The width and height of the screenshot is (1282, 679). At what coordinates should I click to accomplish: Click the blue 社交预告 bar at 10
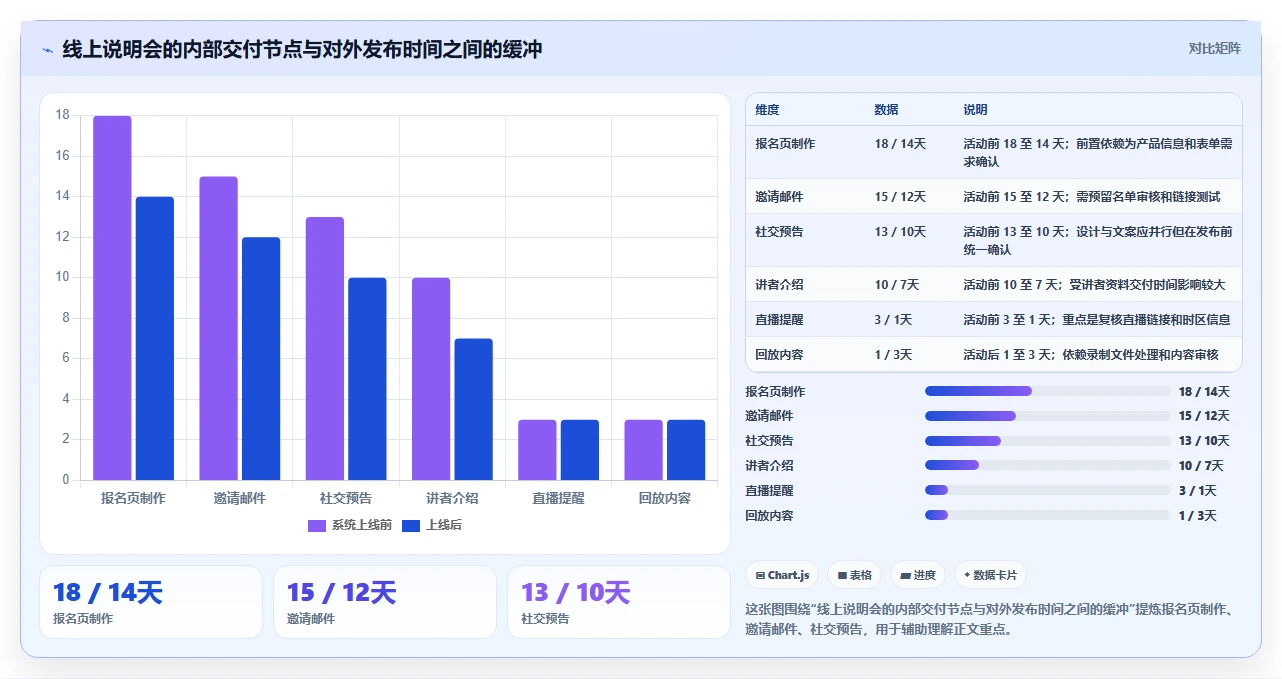pos(367,379)
